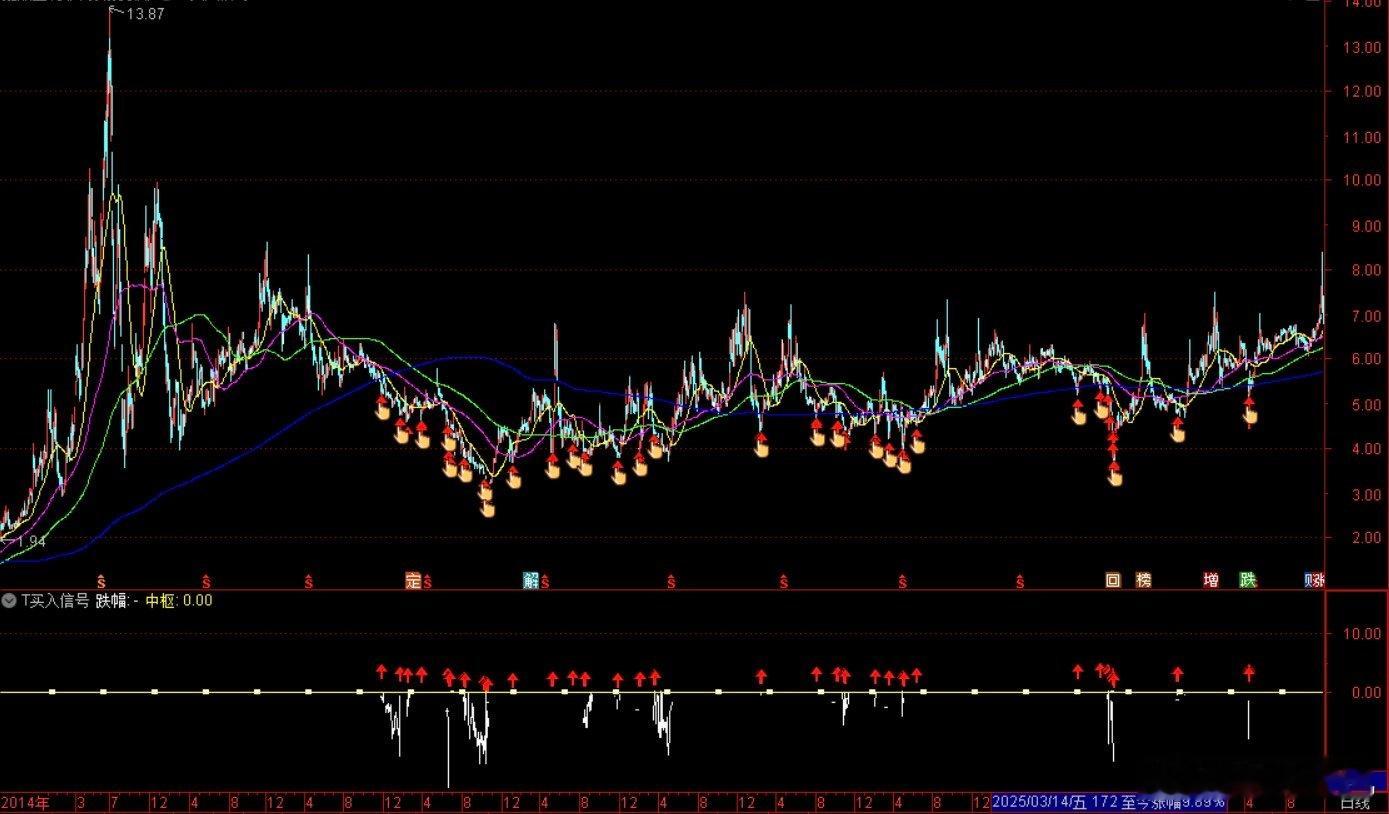Click the lowest buy-signal hand icon on the price chart
Viewport: 1389px width, 814px height.
click(488, 509)
